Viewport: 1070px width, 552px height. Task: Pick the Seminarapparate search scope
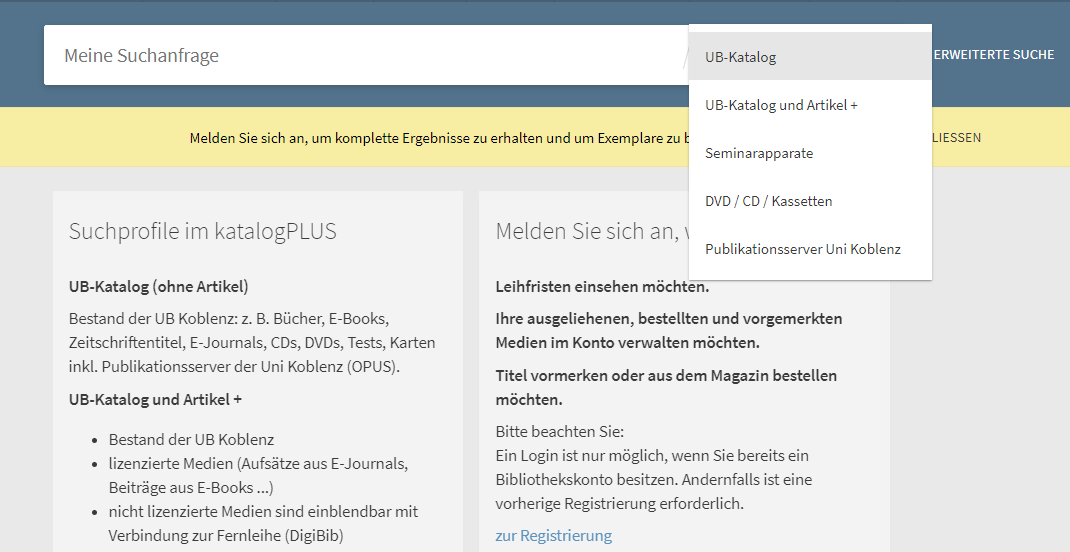(810, 153)
